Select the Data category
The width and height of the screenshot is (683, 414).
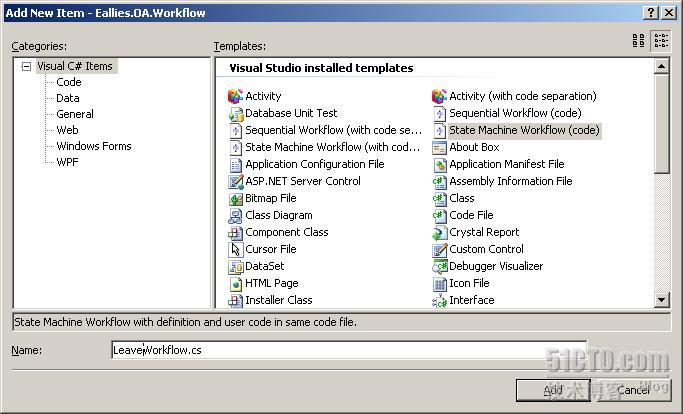tap(68, 98)
